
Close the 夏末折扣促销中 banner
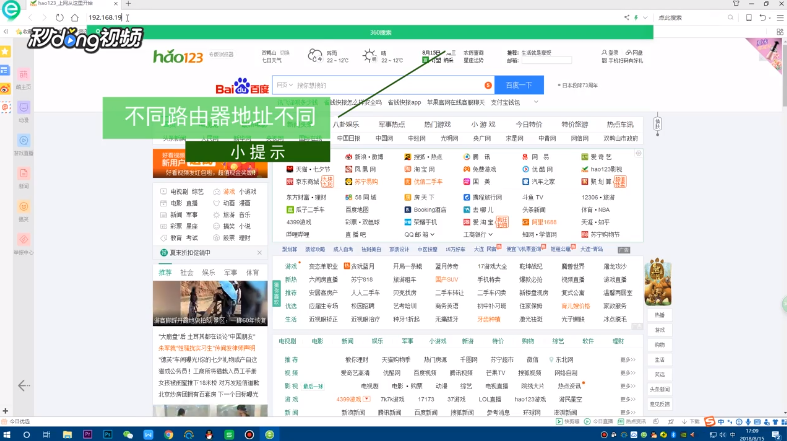coord(259,252)
